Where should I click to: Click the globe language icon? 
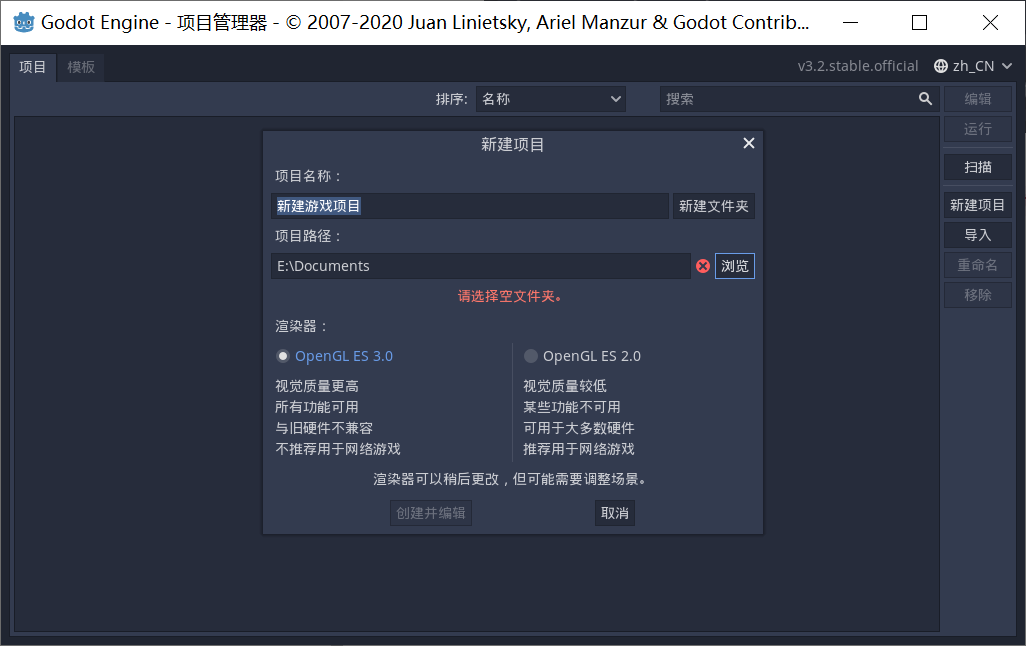coord(940,66)
